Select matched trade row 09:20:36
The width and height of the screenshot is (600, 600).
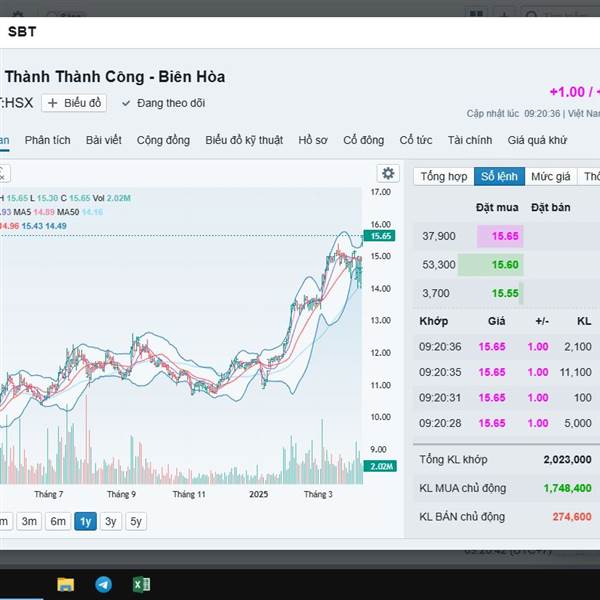[x=506, y=347]
